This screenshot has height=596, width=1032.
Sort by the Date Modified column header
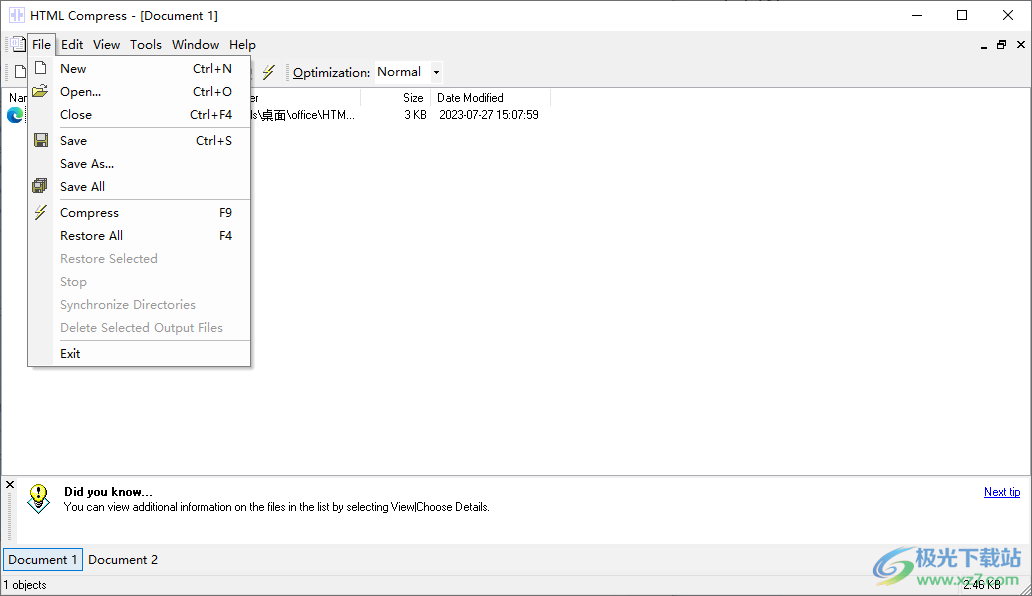coord(490,98)
